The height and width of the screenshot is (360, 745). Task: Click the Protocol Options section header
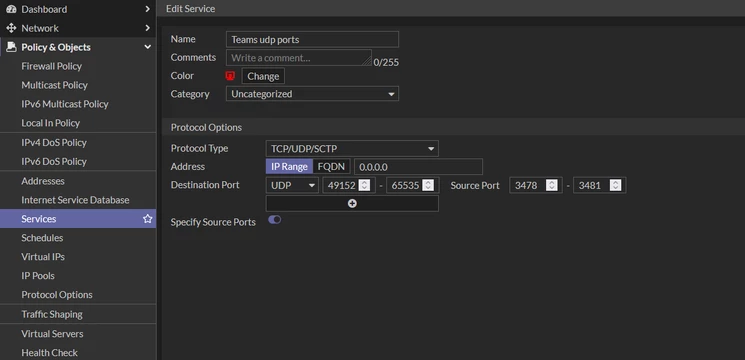[206, 127]
